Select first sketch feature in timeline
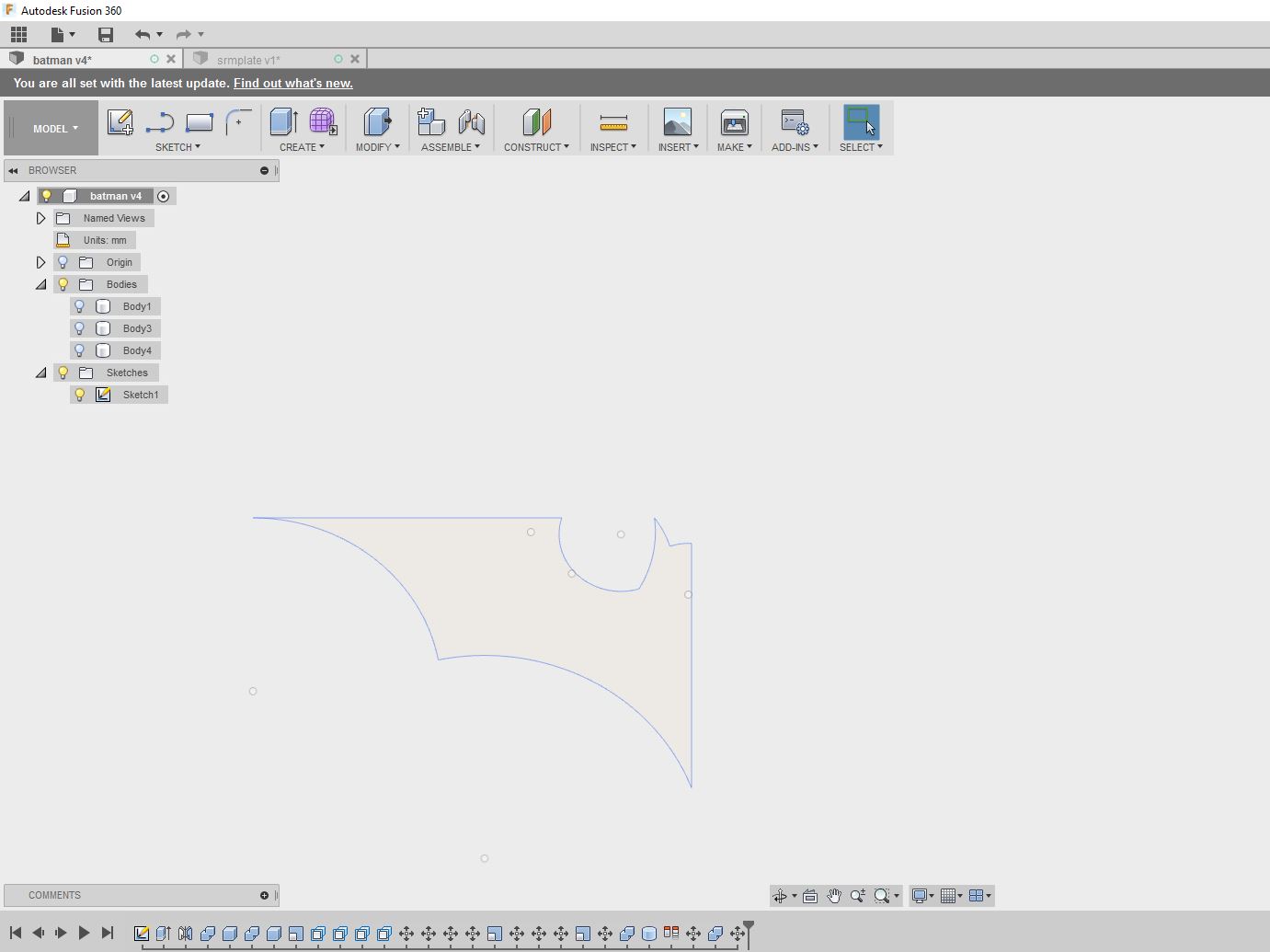 point(142,934)
